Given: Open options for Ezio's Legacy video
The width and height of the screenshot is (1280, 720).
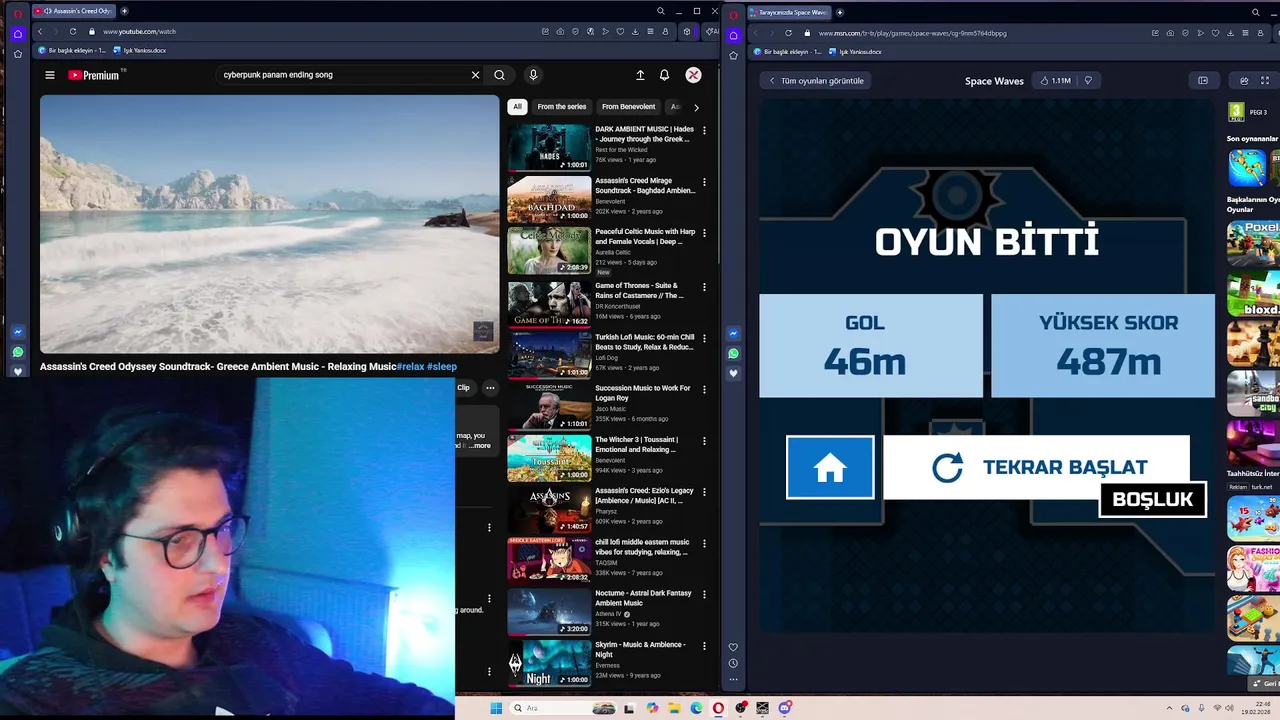Looking at the screenshot, I should [x=704, y=492].
